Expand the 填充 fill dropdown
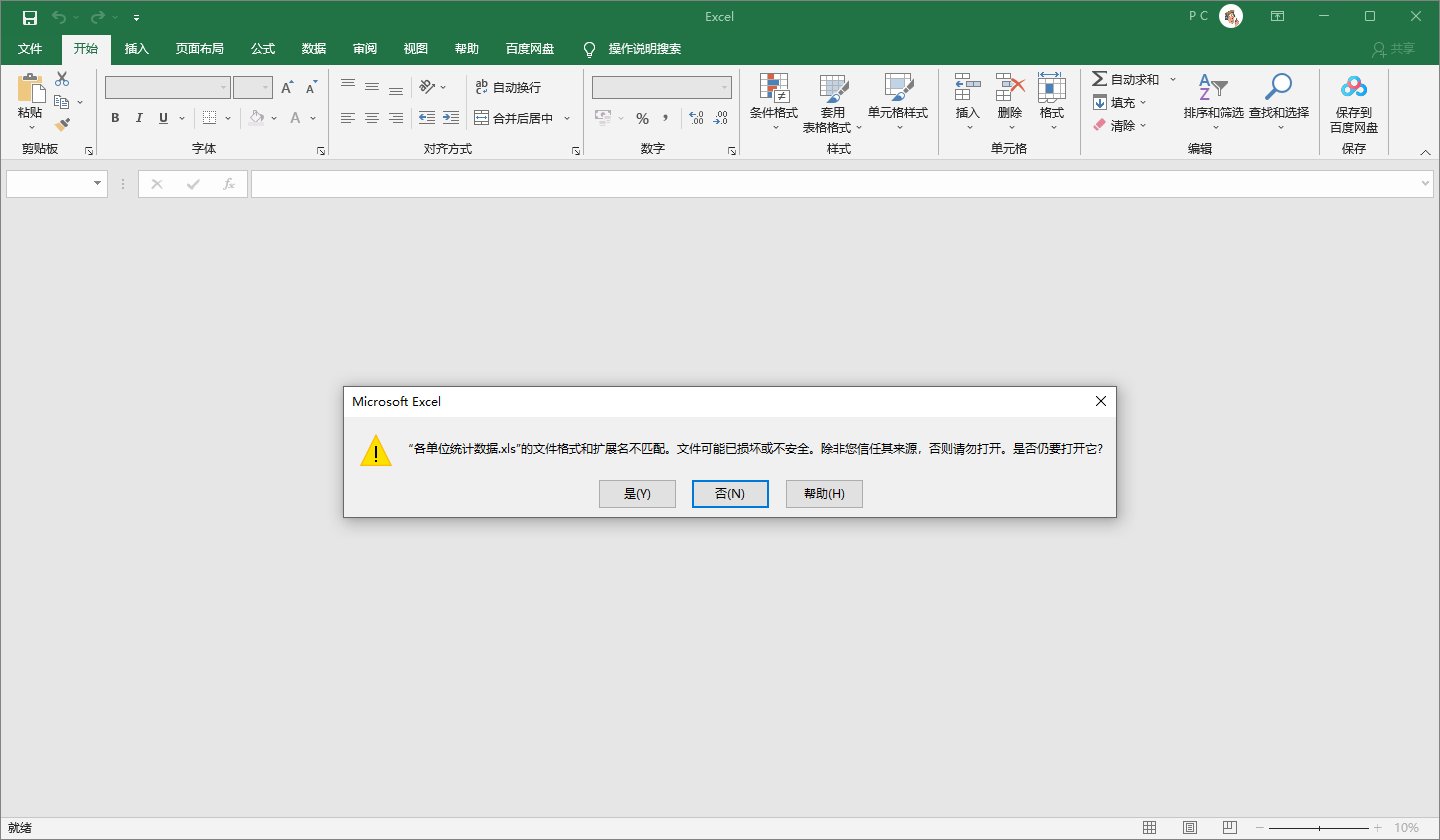Image resolution: width=1440 pixels, height=840 pixels. [1143, 102]
